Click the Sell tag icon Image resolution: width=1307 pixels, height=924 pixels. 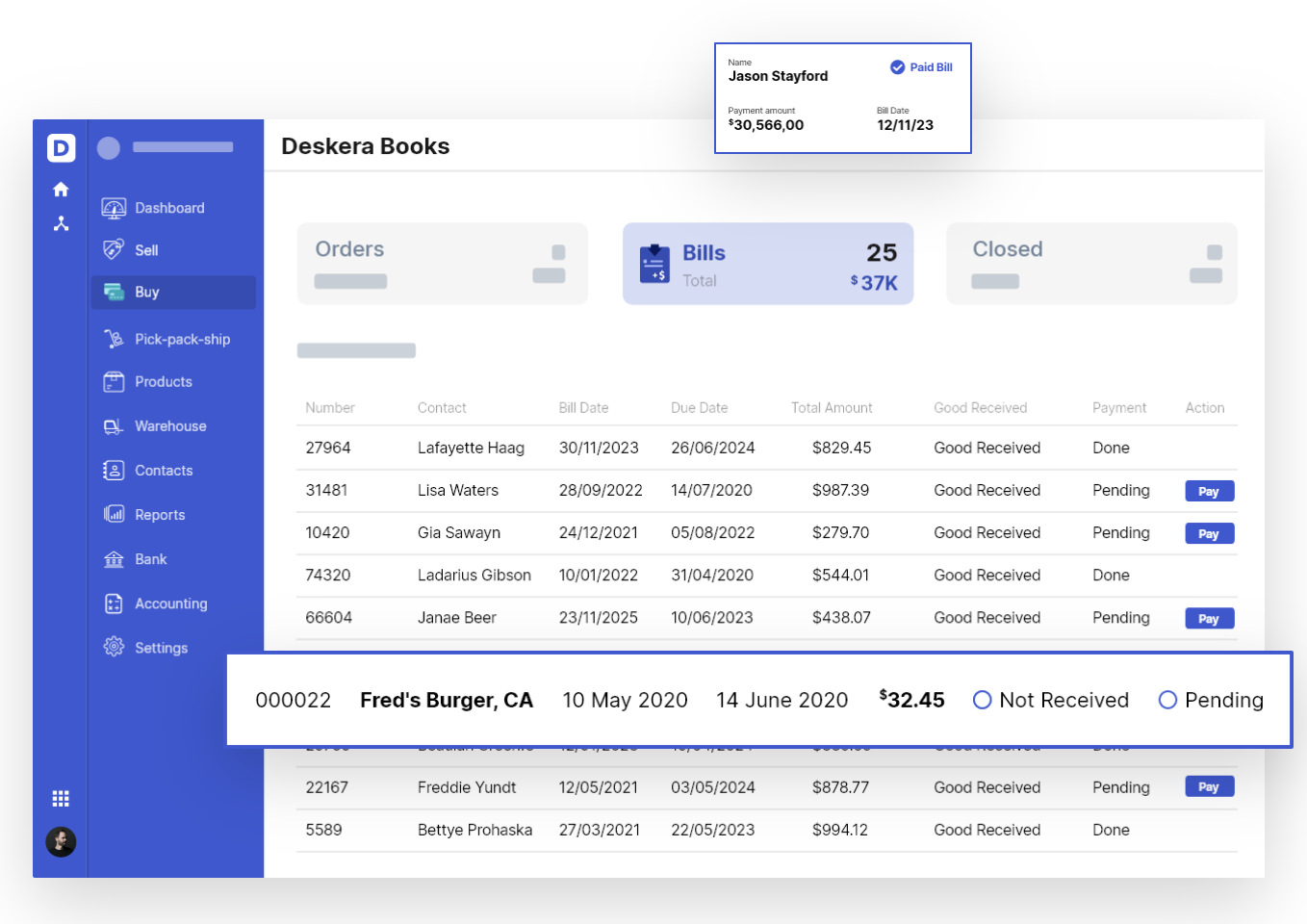(114, 249)
